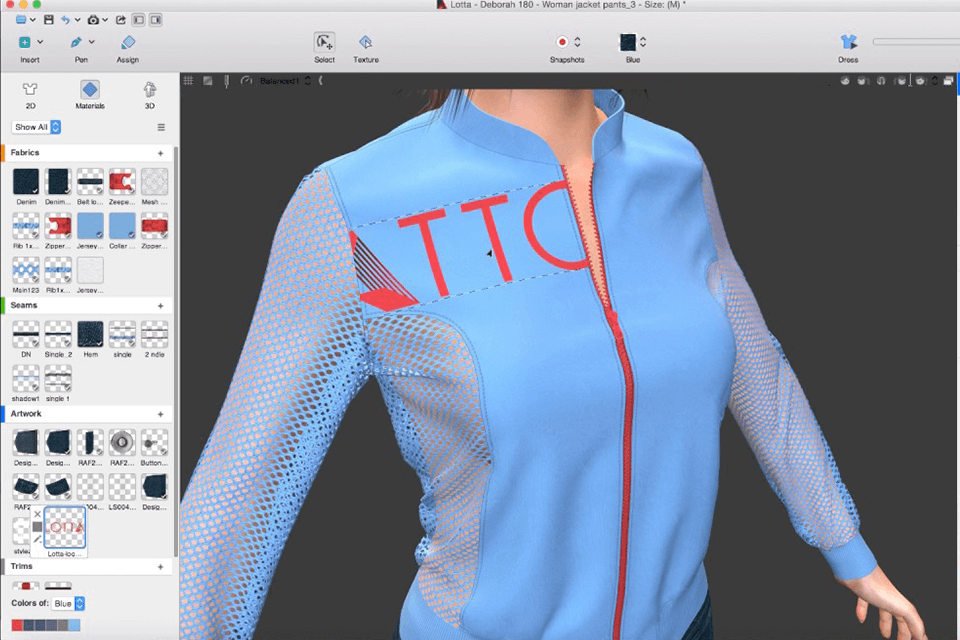Image resolution: width=960 pixels, height=640 pixels.
Task: Click the Undo arrow icon
Action: [65, 20]
